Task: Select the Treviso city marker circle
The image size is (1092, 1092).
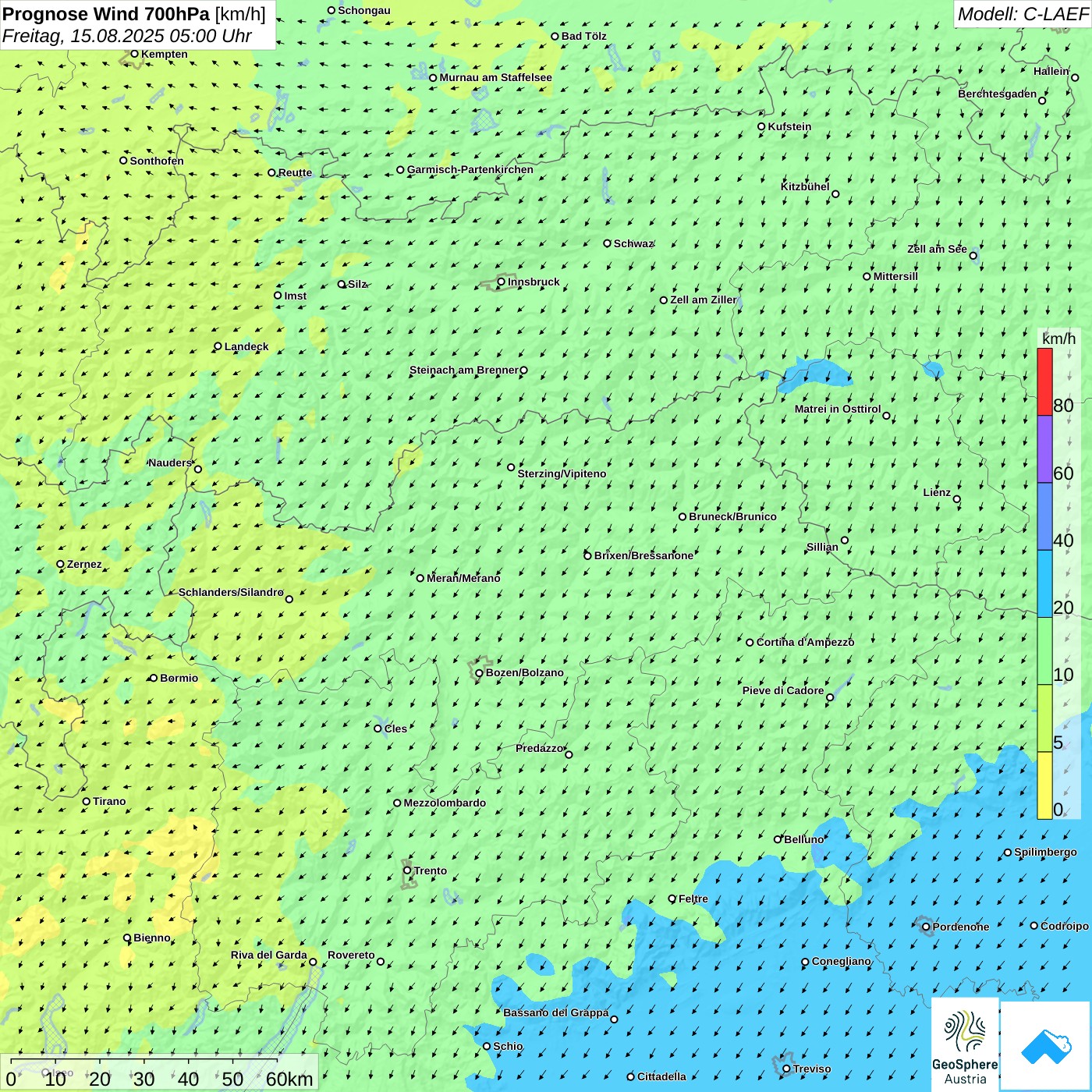Action: click(x=786, y=1069)
